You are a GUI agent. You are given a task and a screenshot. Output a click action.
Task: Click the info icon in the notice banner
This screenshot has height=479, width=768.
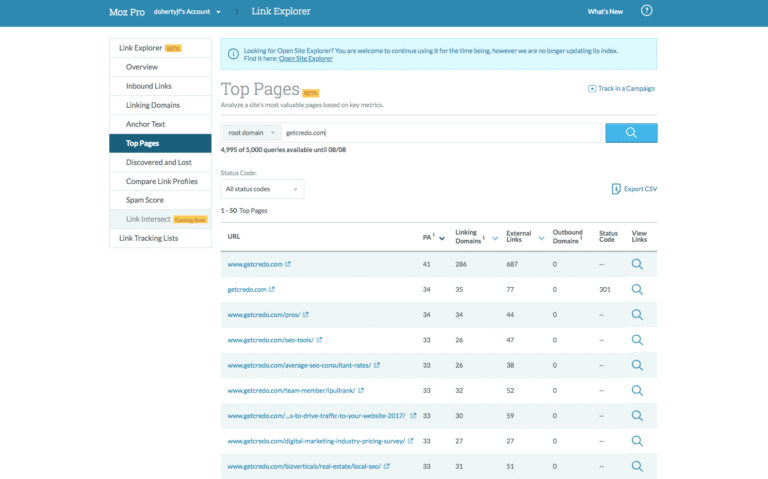tap(233, 54)
